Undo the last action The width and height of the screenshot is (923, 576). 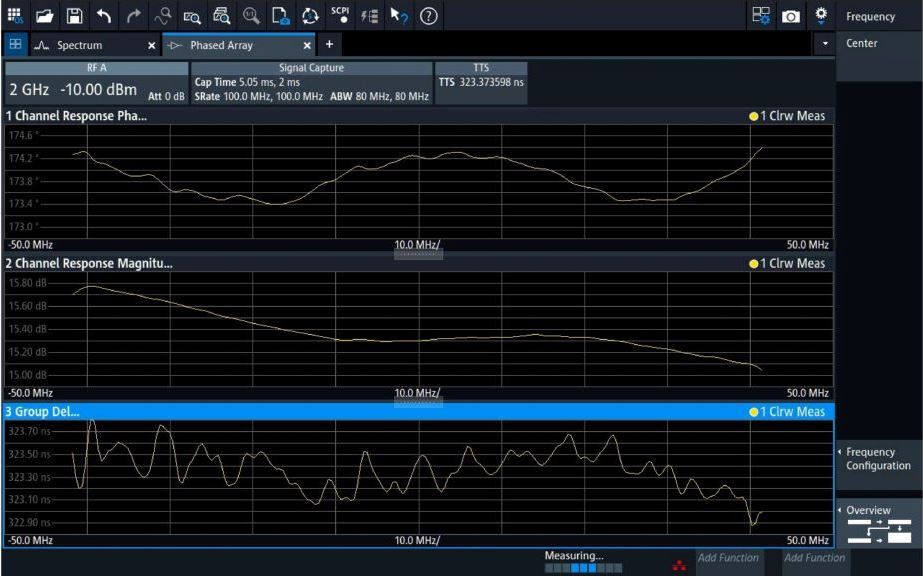point(104,15)
